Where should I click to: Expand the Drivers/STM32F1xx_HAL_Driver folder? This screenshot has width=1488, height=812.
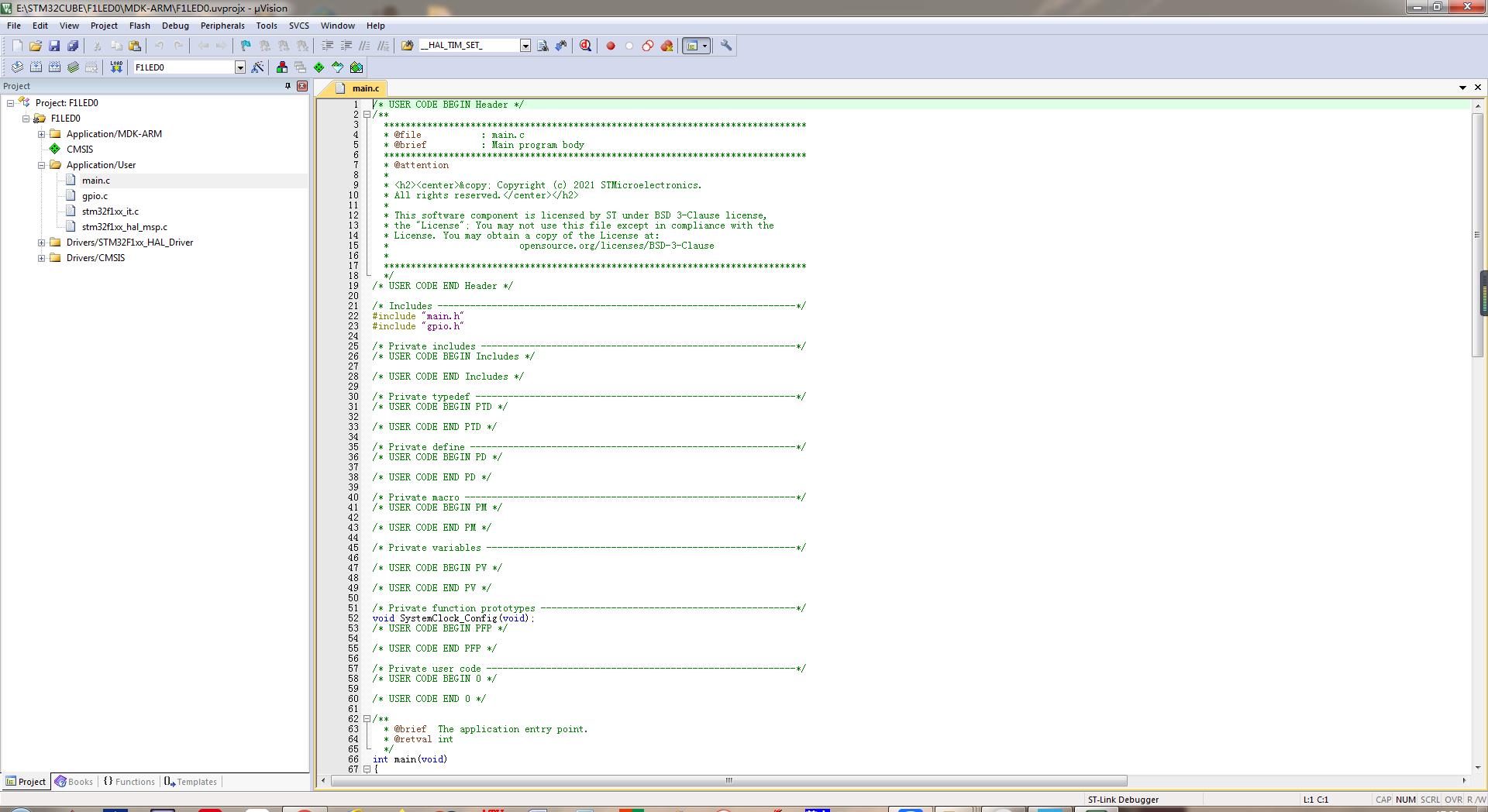pyautogui.click(x=41, y=243)
